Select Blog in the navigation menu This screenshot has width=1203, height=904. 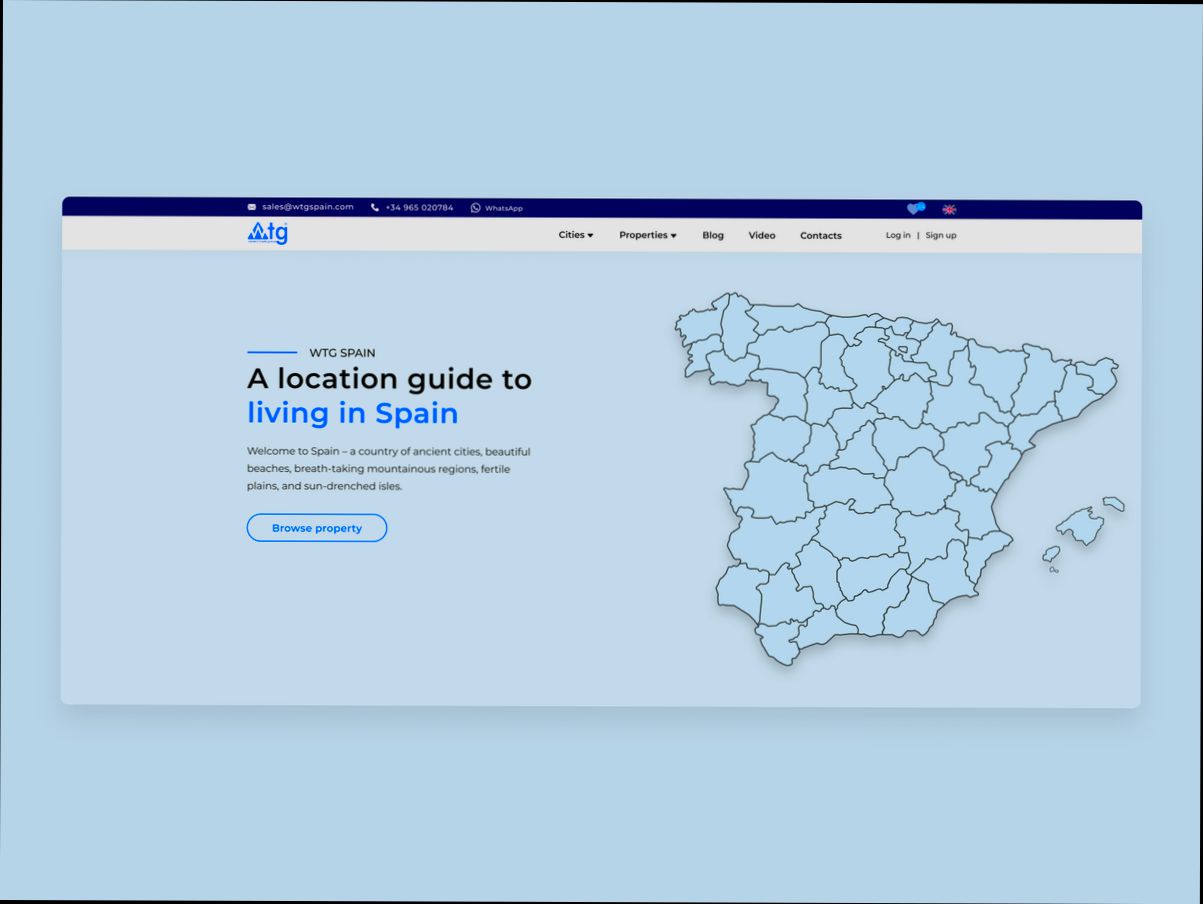pos(713,235)
